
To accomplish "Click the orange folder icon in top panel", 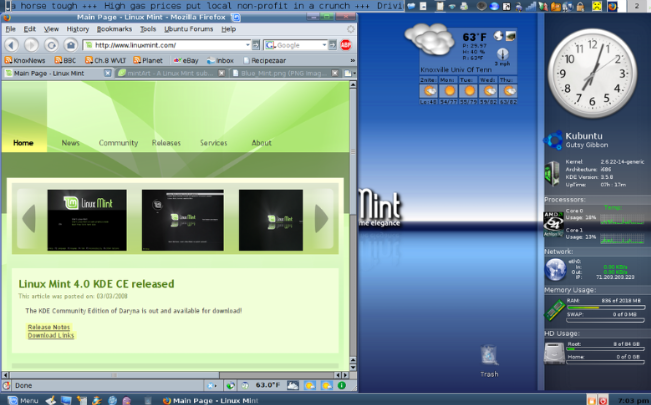I will click(x=555, y=6).
